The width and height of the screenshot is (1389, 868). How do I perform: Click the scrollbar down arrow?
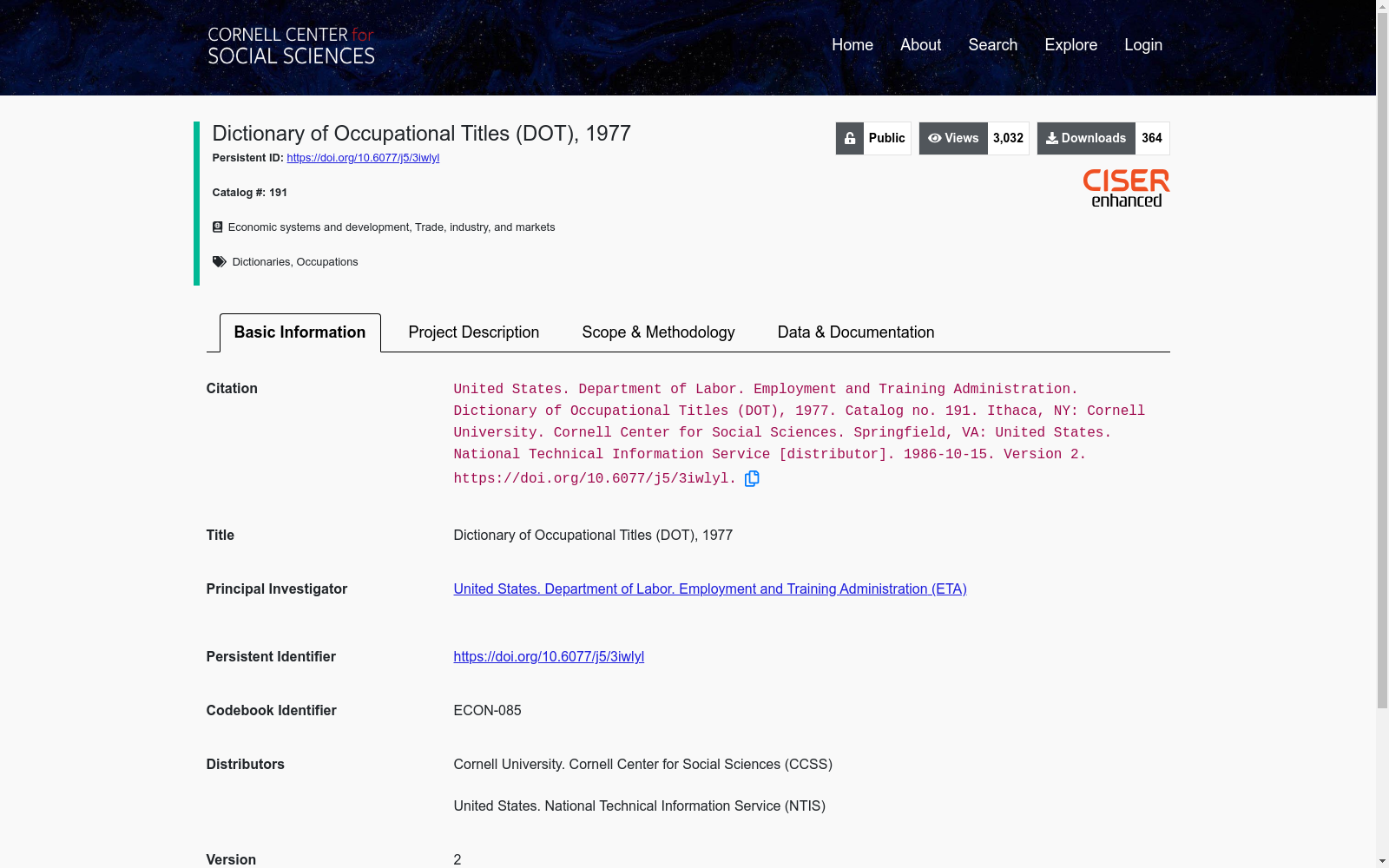point(1382,861)
